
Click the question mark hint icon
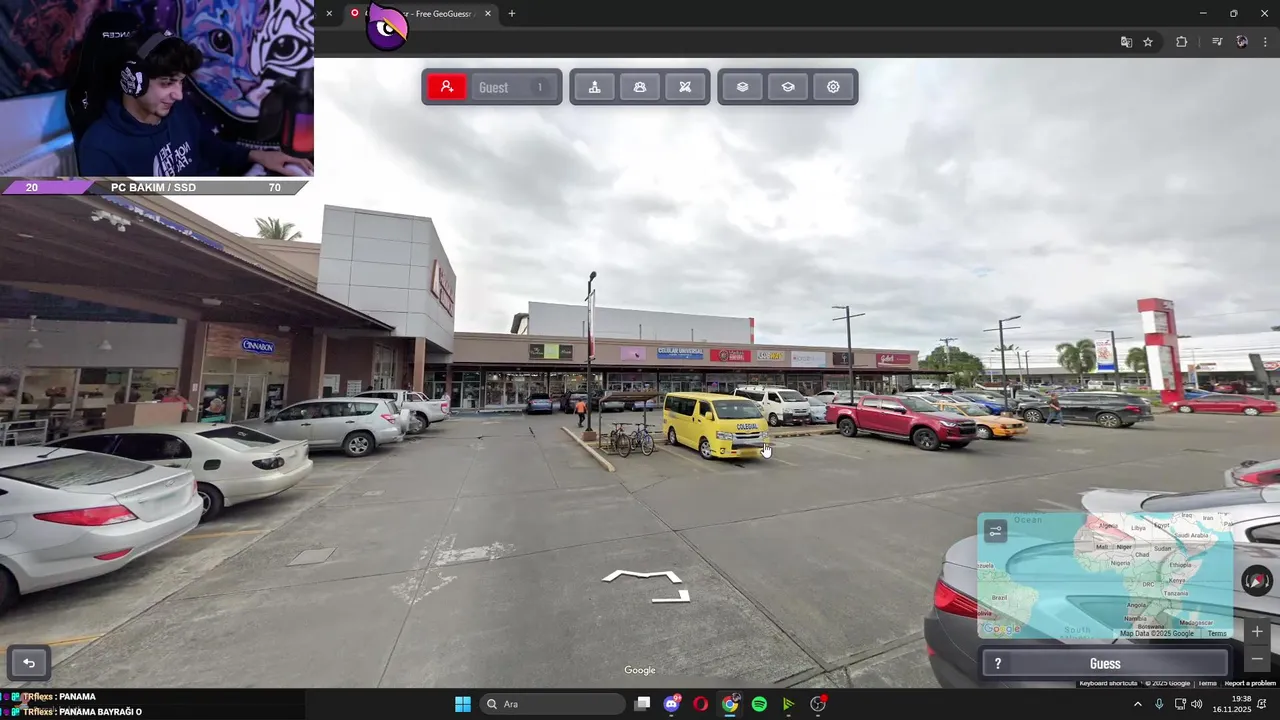click(997, 664)
